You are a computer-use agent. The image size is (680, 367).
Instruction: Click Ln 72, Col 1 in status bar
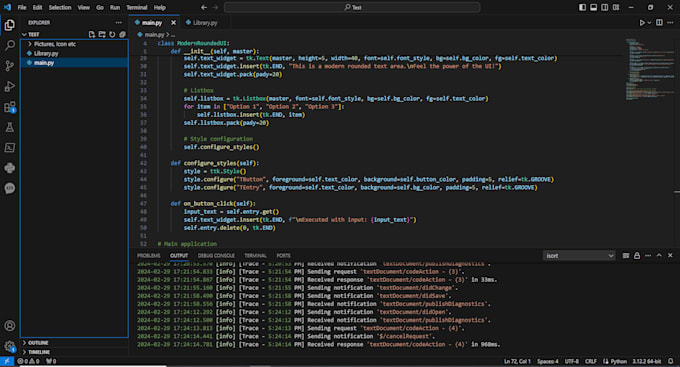[x=517, y=361]
